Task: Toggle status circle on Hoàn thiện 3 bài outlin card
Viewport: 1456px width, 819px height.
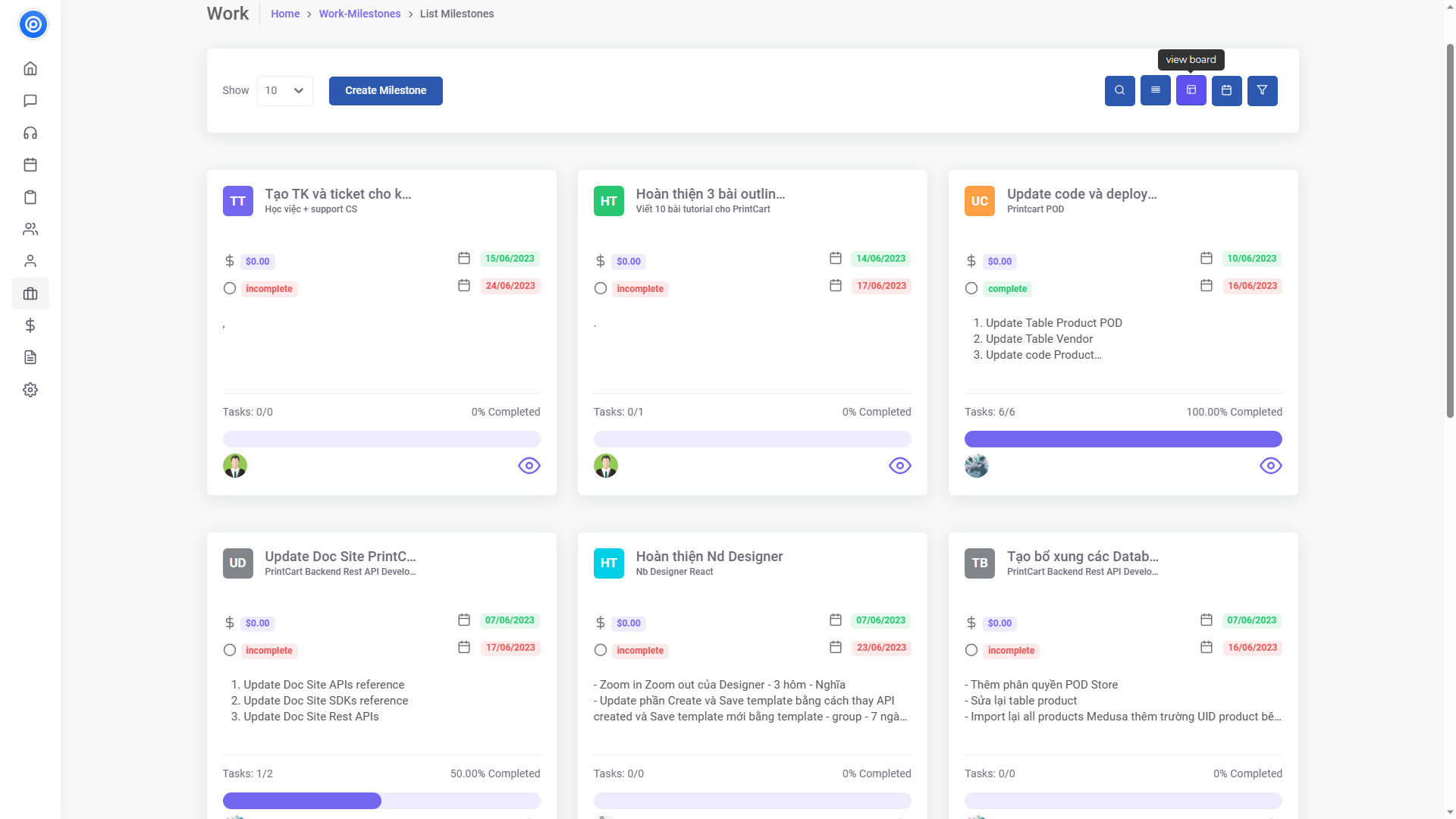Action: [x=600, y=288]
